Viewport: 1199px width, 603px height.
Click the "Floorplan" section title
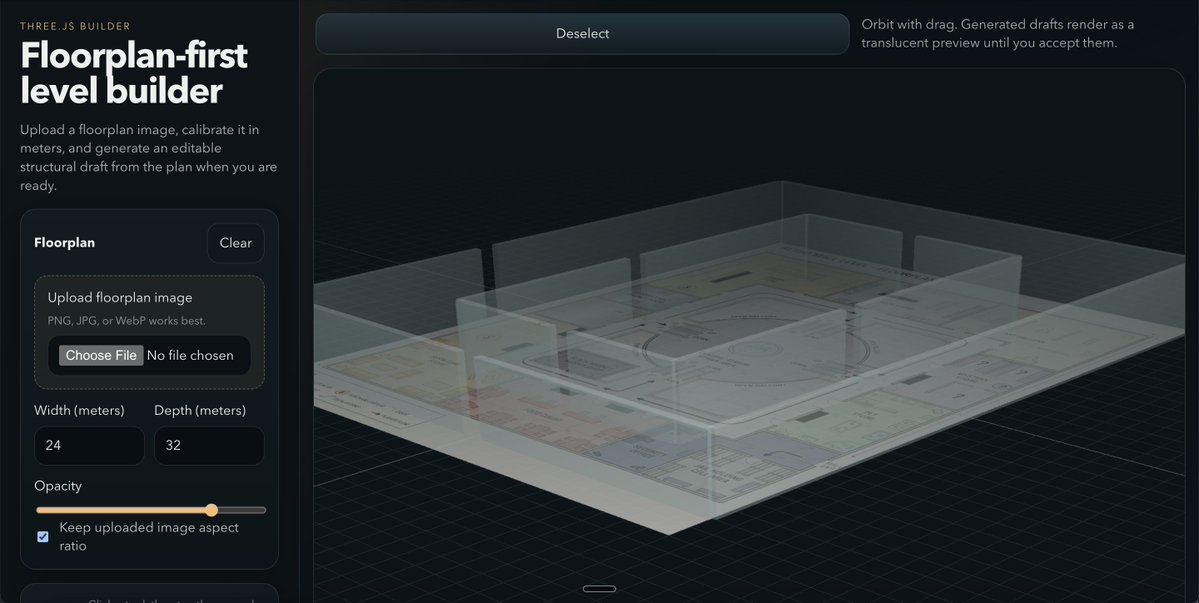point(65,243)
